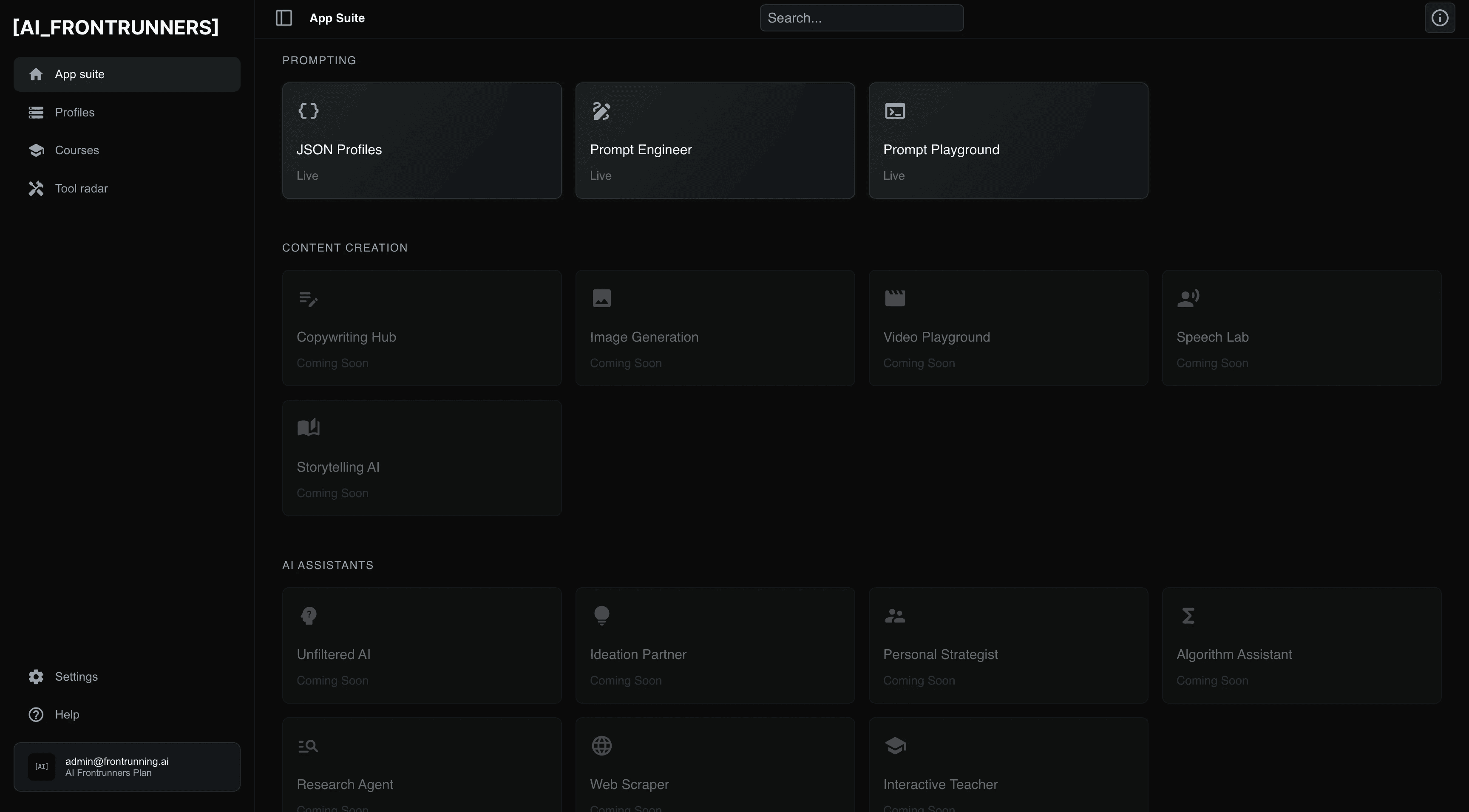Click the AI_FRONTRUNNERS logo

[x=116, y=27]
